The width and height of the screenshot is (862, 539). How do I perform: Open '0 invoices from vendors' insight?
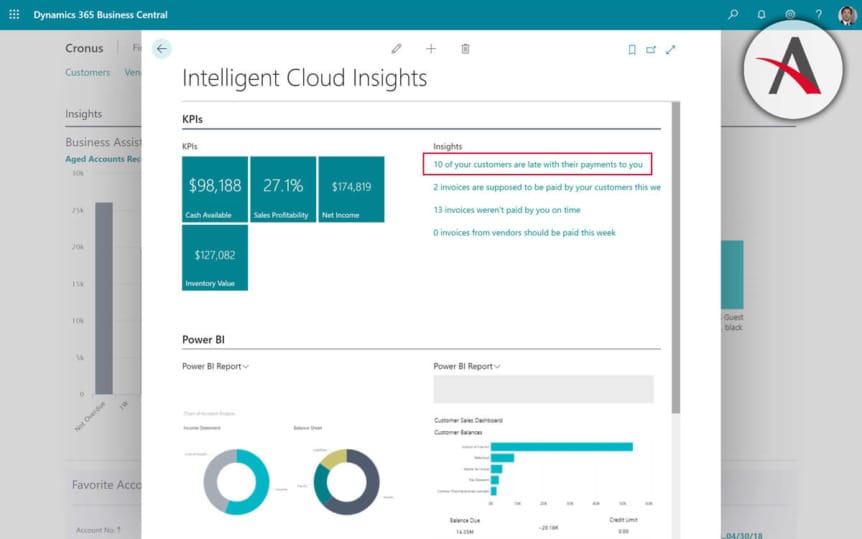pyautogui.click(x=524, y=233)
